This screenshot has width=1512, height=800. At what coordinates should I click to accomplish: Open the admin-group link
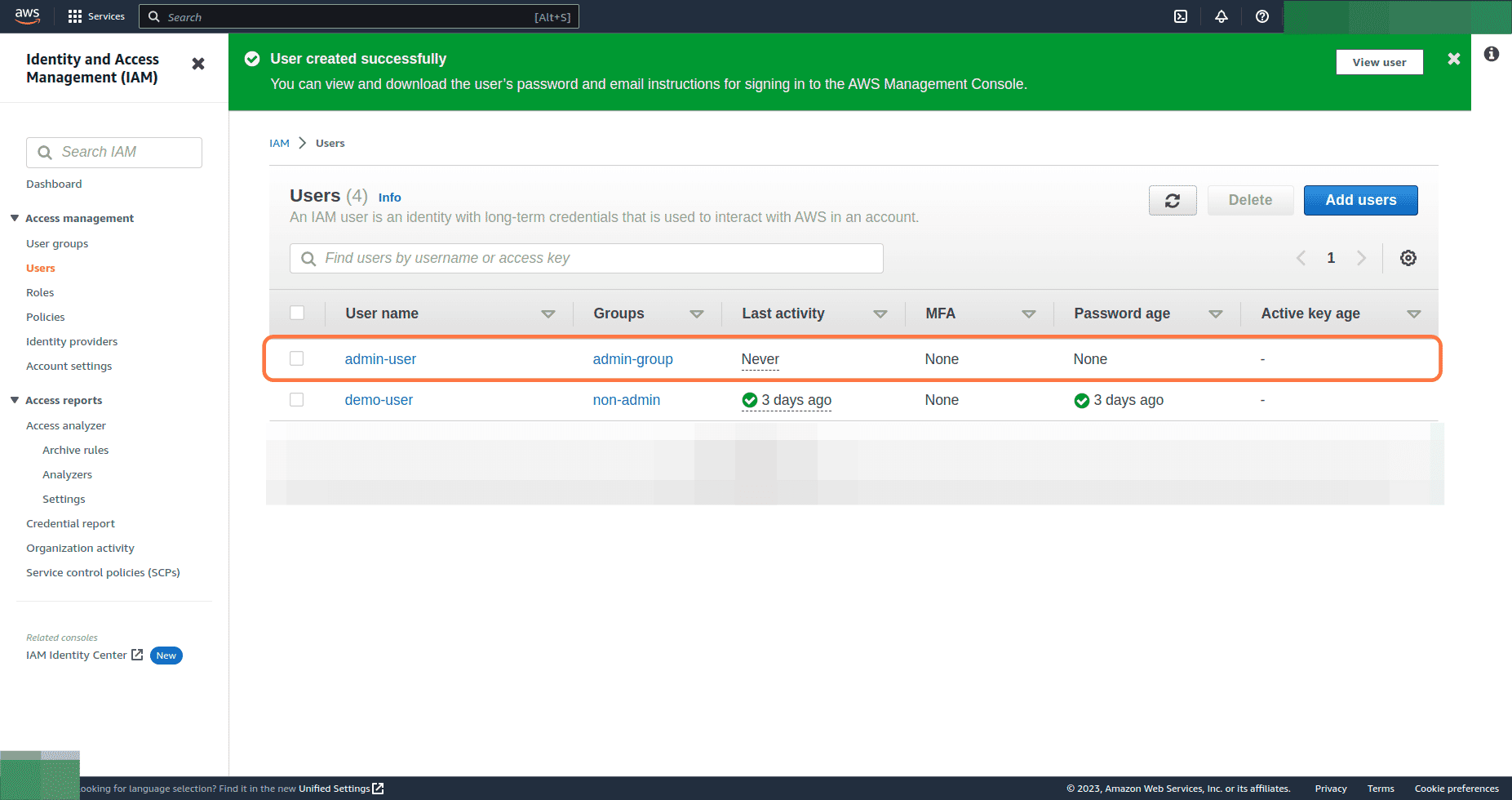point(633,359)
